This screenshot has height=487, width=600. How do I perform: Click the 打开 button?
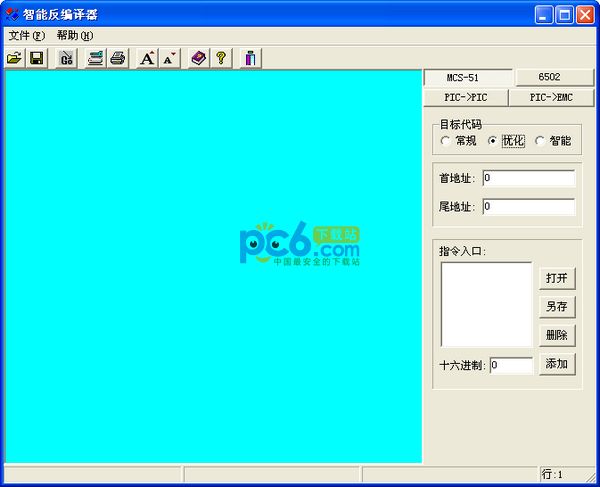pyautogui.click(x=557, y=278)
